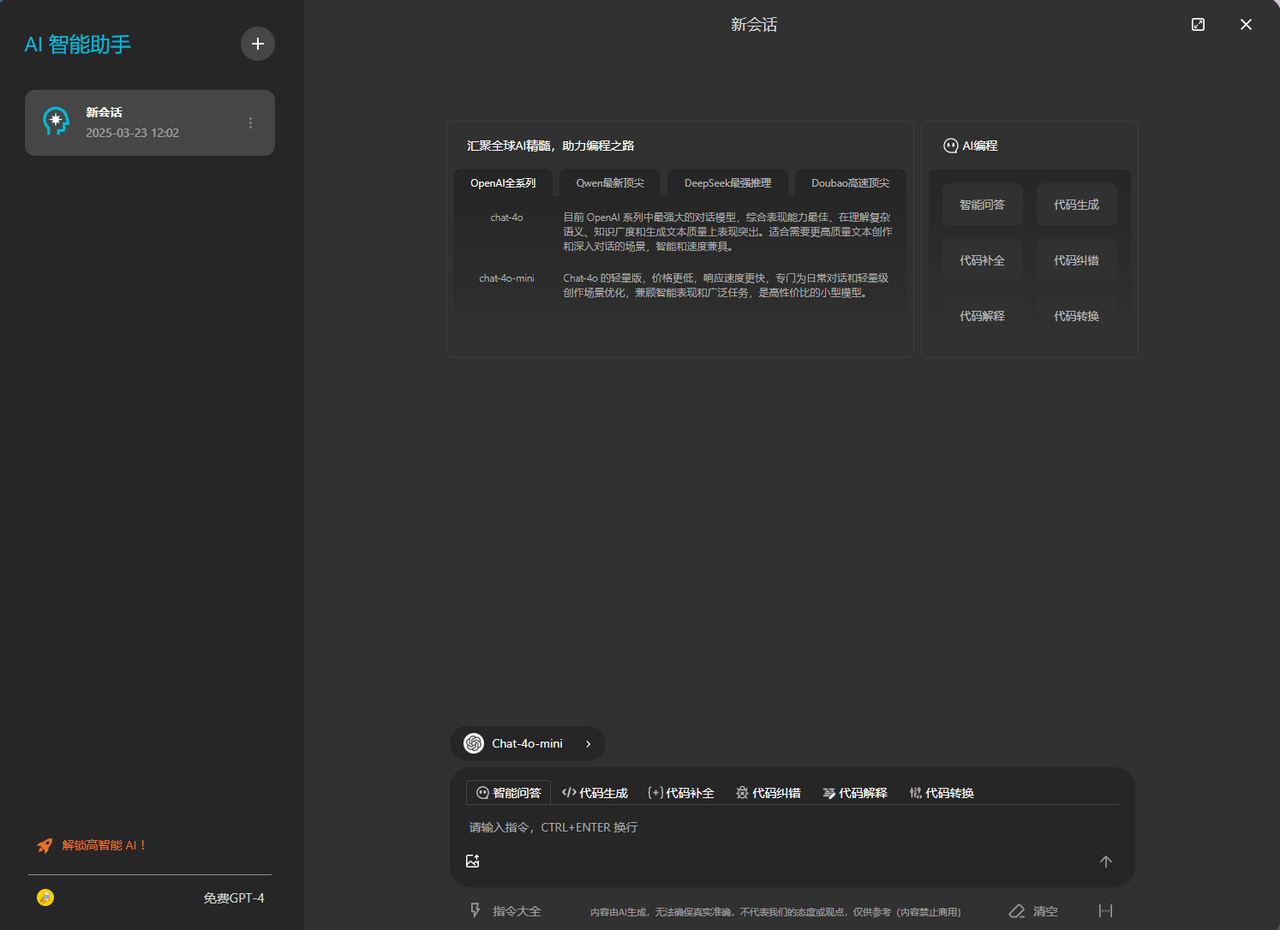Click the instruction input text field
The image size is (1280, 930).
(x=780, y=828)
